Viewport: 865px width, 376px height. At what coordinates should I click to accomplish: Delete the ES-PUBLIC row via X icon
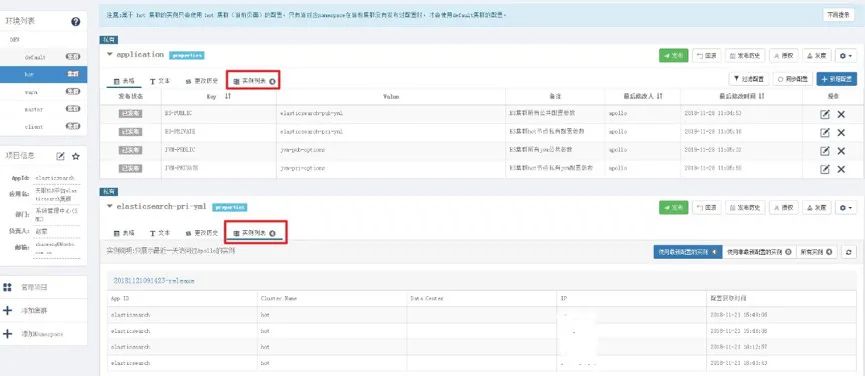click(841, 114)
